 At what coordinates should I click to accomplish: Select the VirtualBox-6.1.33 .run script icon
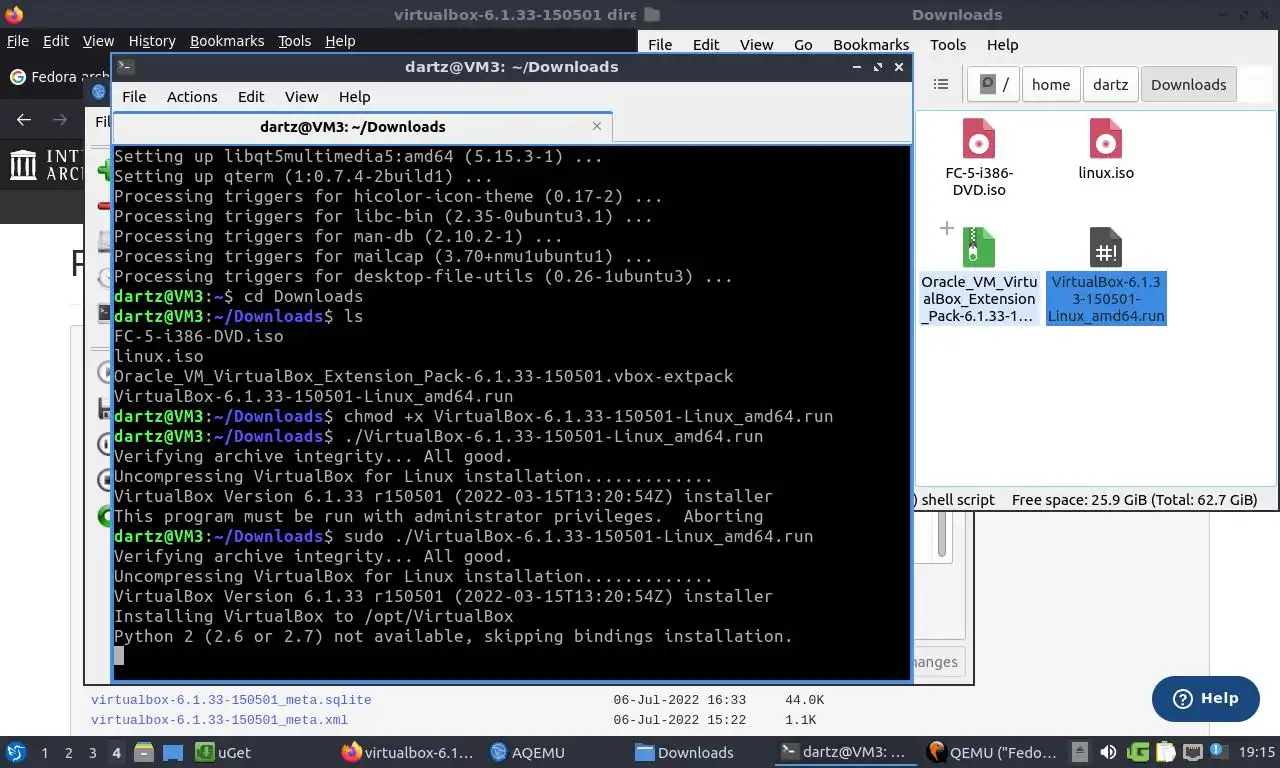pyautogui.click(x=1105, y=247)
